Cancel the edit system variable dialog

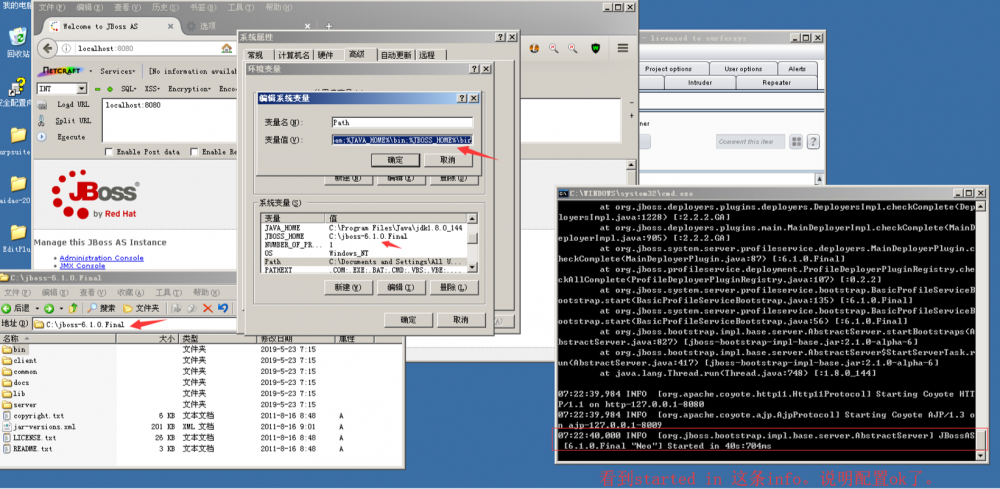(x=448, y=159)
